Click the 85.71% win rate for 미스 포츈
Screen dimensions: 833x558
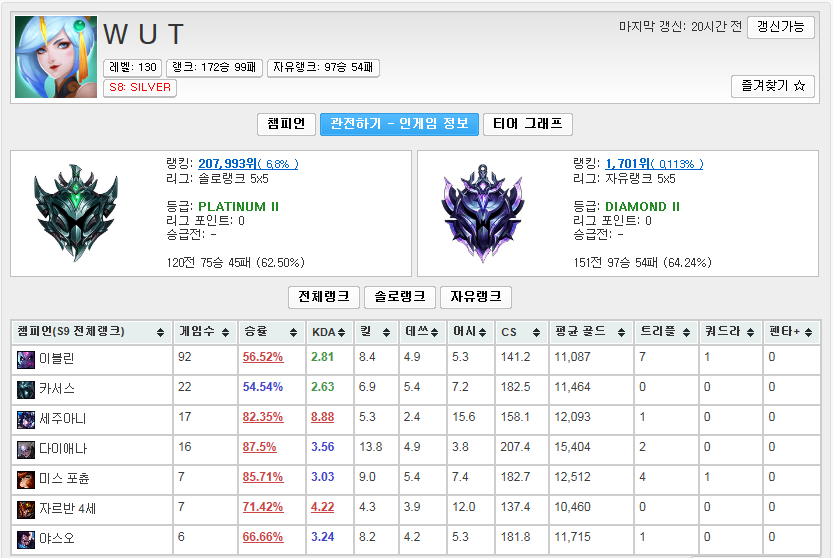click(262, 478)
